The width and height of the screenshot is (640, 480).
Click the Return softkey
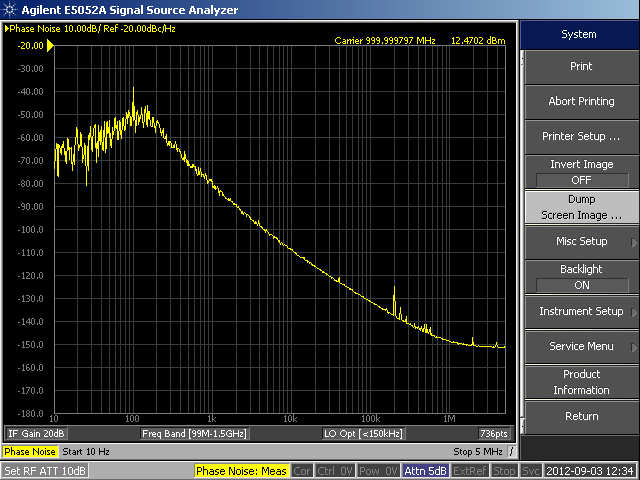click(x=580, y=417)
